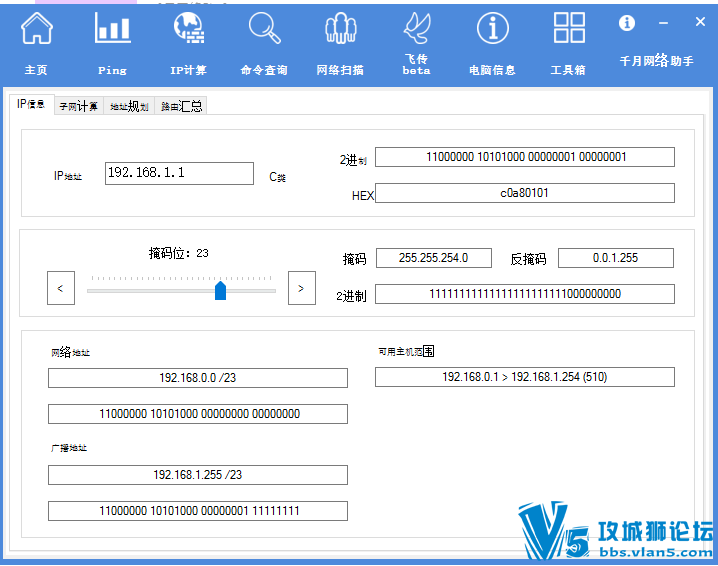Click the C类 class label

coord(277,177)
